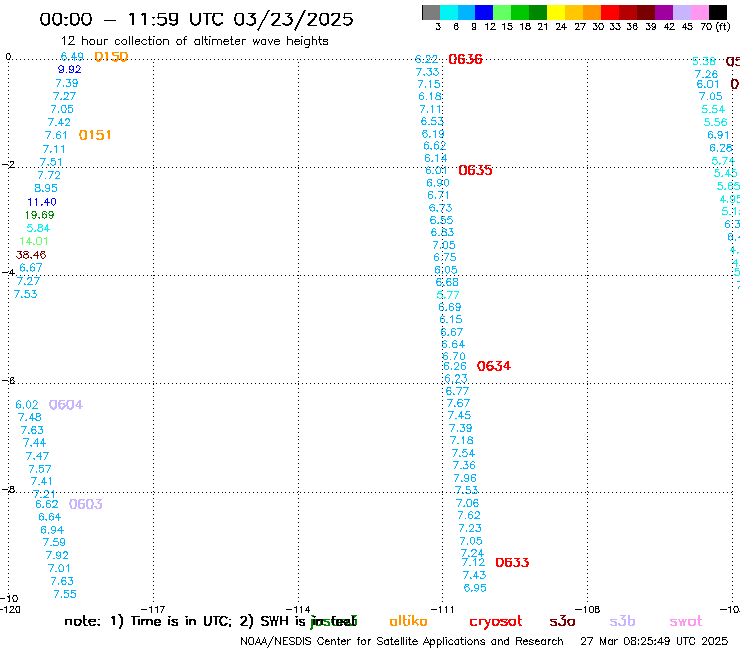Viewport: 740px width, 650px height.
Task: Click the -114 longitude axis label
Action: click(x=298, y=609)
